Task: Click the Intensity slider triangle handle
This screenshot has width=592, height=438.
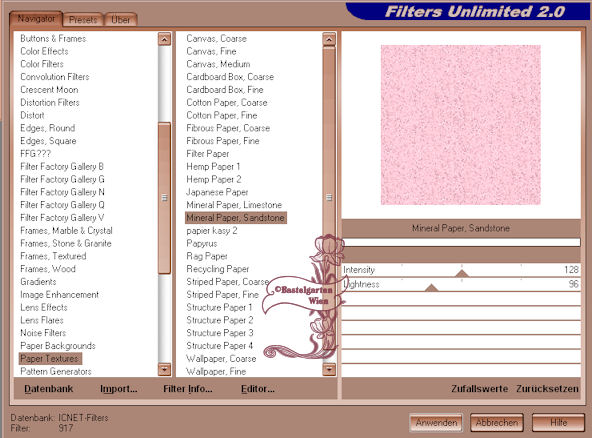Action: pos(462,273)
